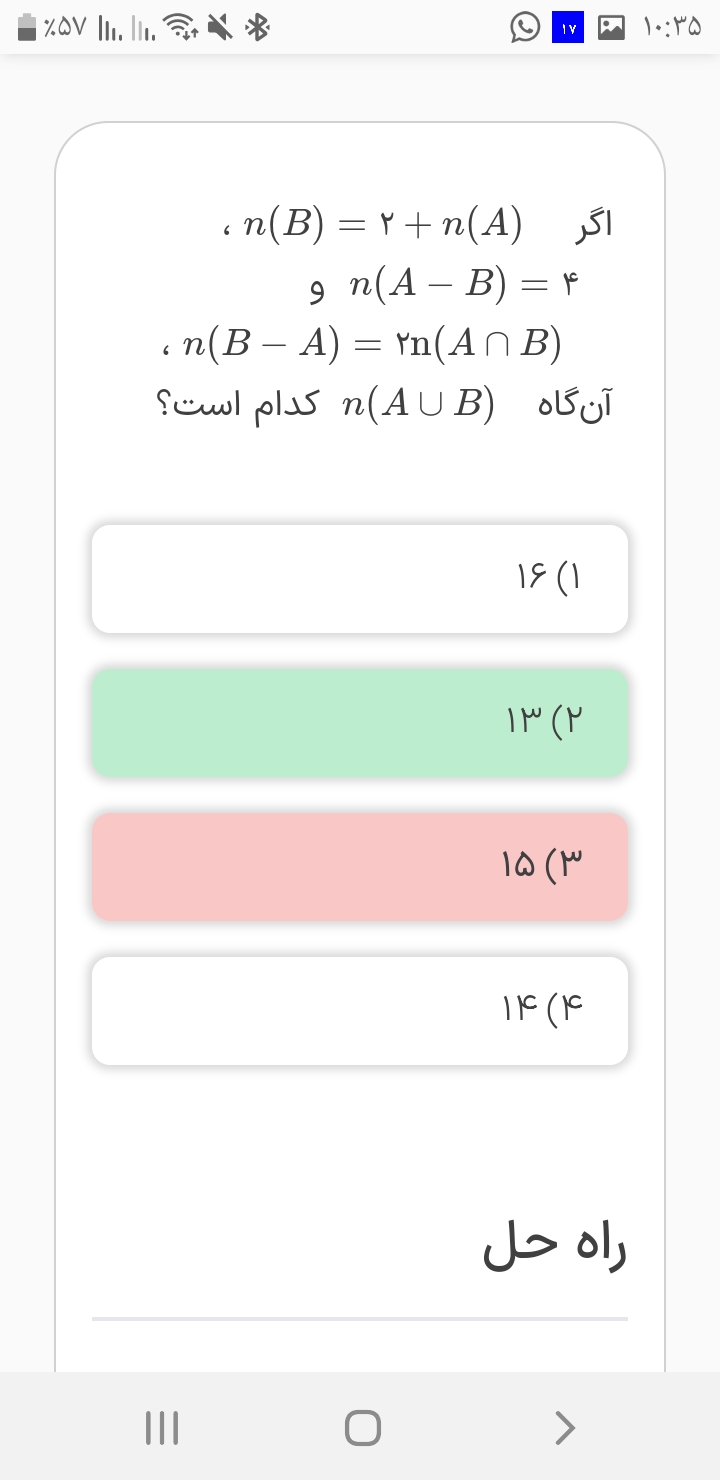Screen dimensions: 720x1480
Task: Tap the battery icon in status bar
Action: pyautogui.click(x=29, y=28)
